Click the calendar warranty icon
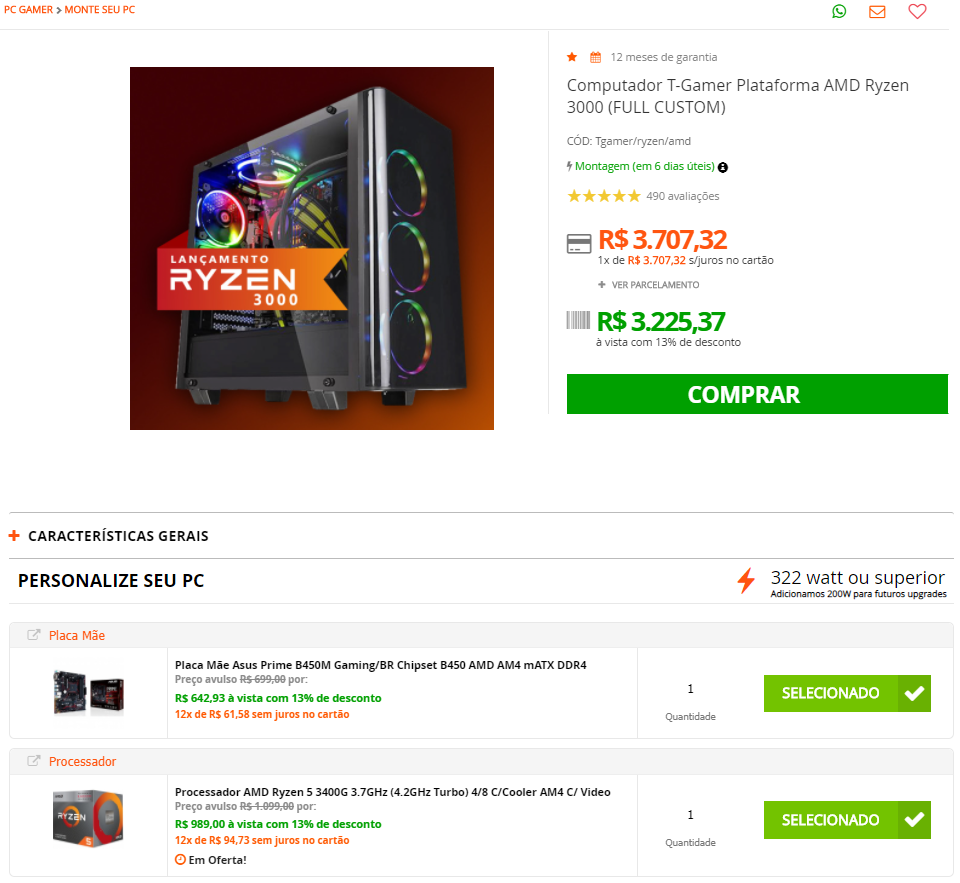 click(595, 58)
